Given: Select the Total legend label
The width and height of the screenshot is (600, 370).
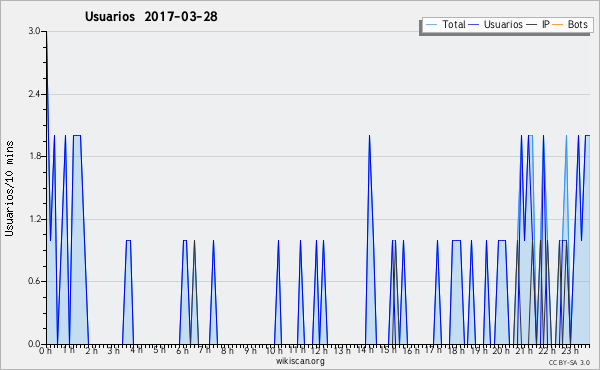Looking at the screenshot, I should (454, 24).
